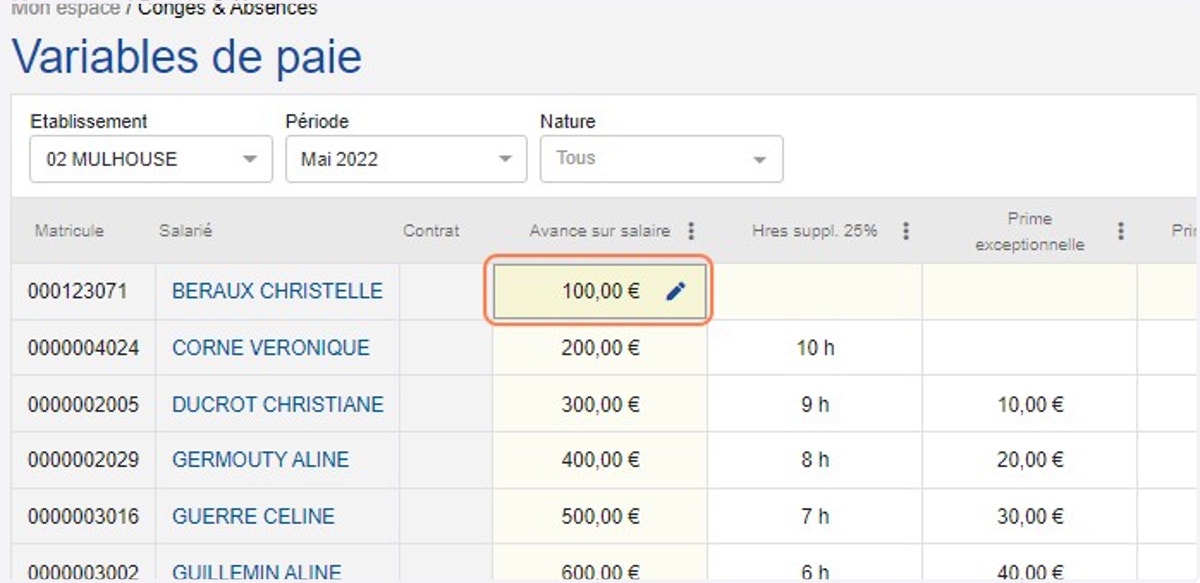The height and width of the screenshot is (583, 1200).
Task: Open the Prime exceptionnelle column options menu
Action: [1121, 231]
